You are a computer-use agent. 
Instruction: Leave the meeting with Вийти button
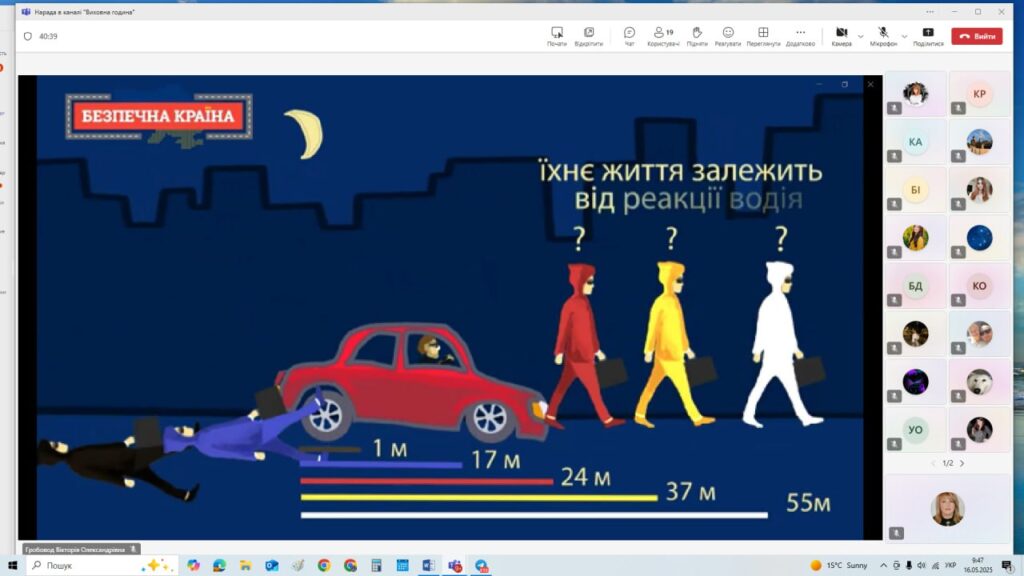coord(976,36)
